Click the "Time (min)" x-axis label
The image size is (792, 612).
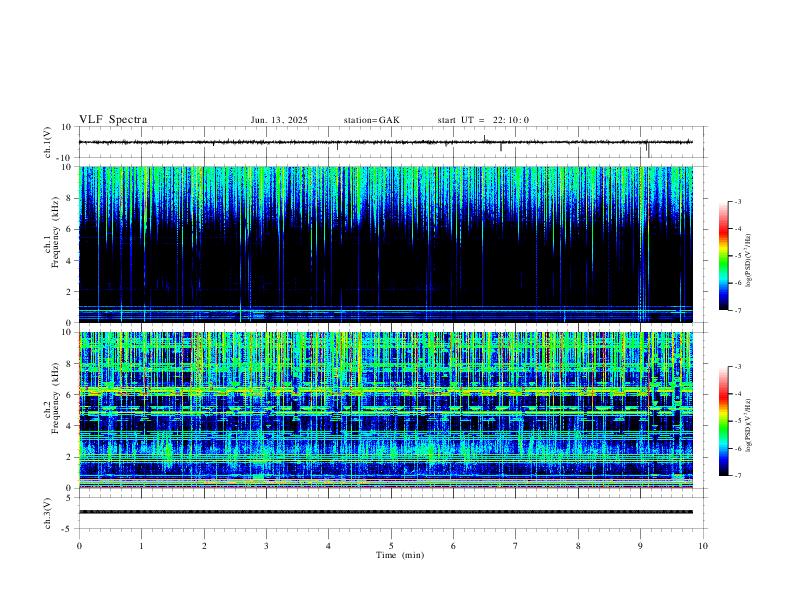coord(400,555)
